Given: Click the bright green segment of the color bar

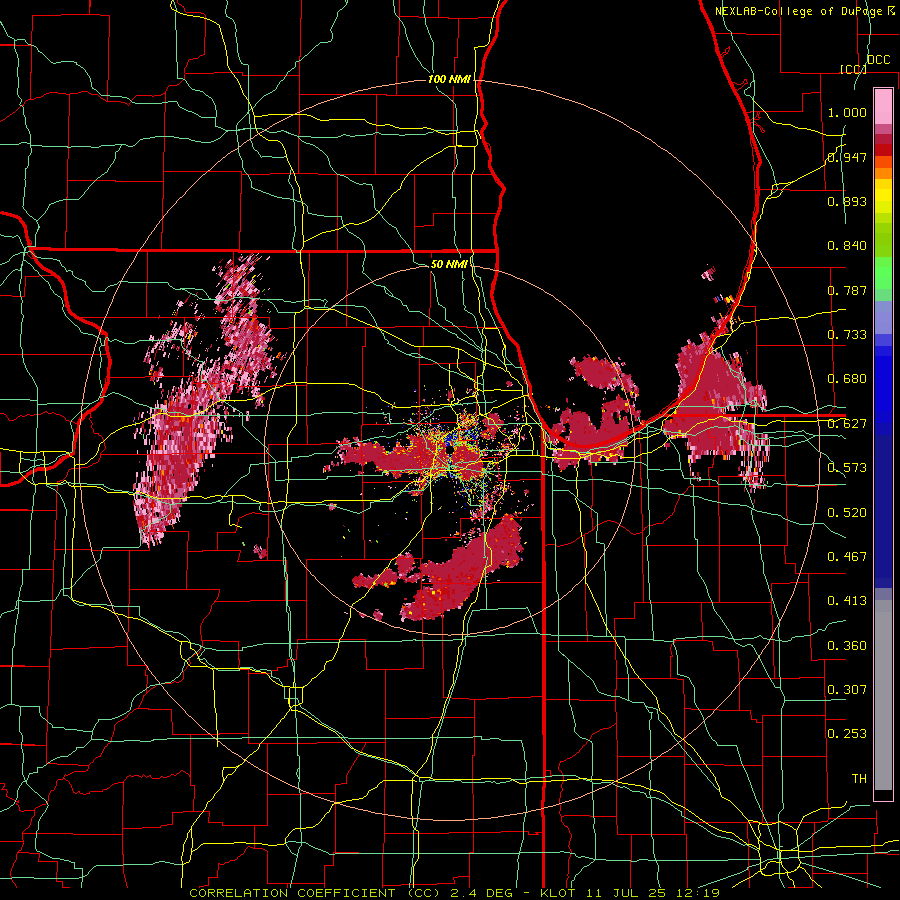Looking at the screenshot, I should 883,274.
